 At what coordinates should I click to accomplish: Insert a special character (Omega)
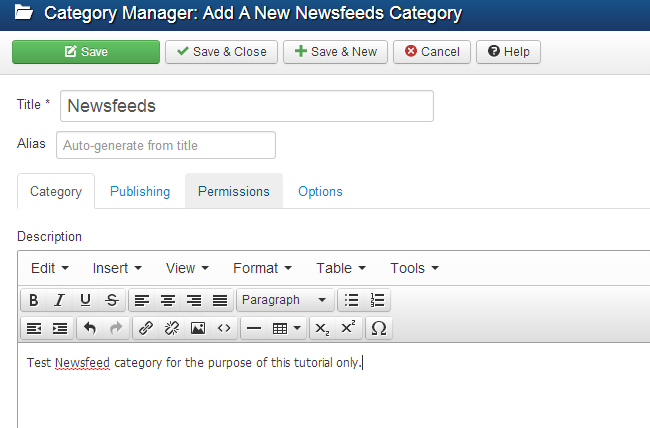[x=379, y=328]
